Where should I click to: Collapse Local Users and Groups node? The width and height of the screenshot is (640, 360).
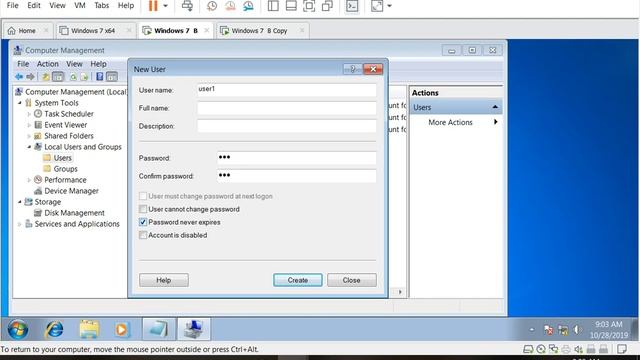29,147
